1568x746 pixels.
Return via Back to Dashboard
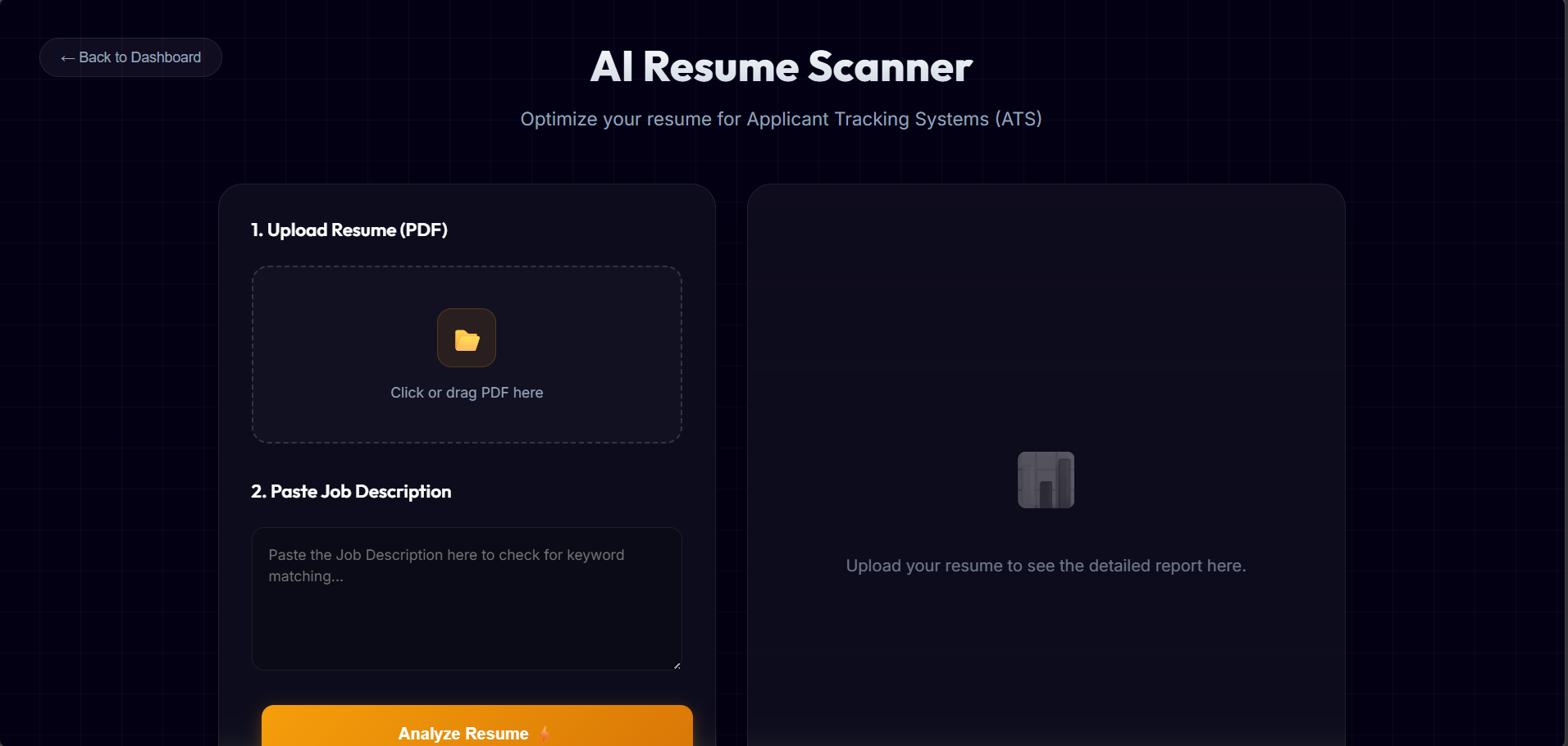[130, 57]
